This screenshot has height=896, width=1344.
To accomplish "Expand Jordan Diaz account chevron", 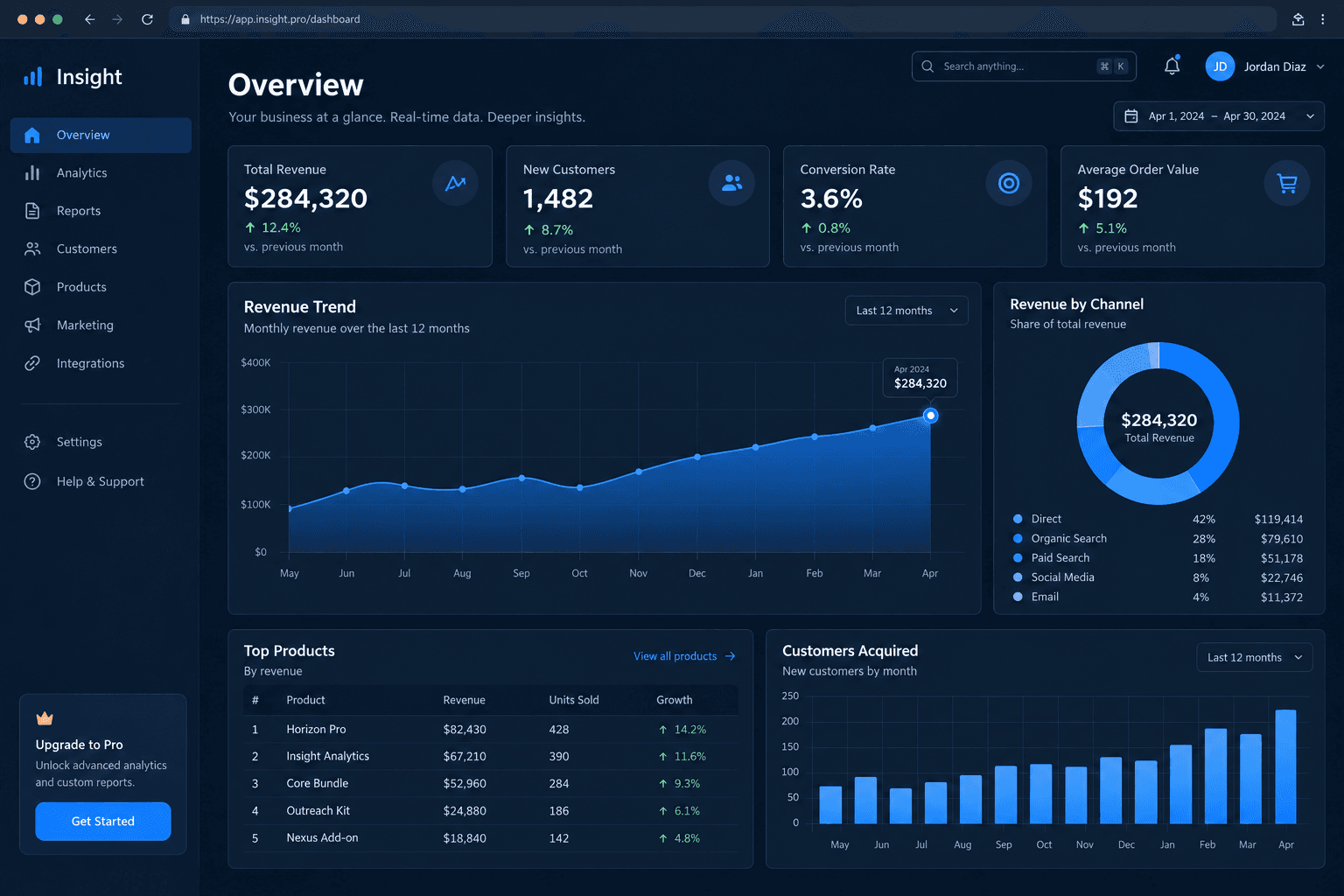I will [1320, 66].
